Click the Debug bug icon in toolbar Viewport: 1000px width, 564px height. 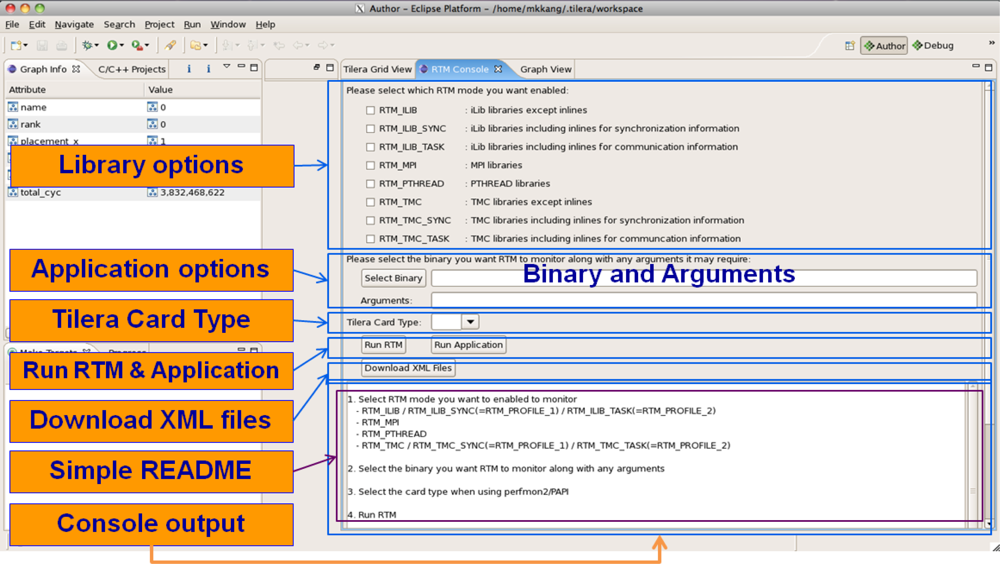pyautogui.click(x=89, y=45)
